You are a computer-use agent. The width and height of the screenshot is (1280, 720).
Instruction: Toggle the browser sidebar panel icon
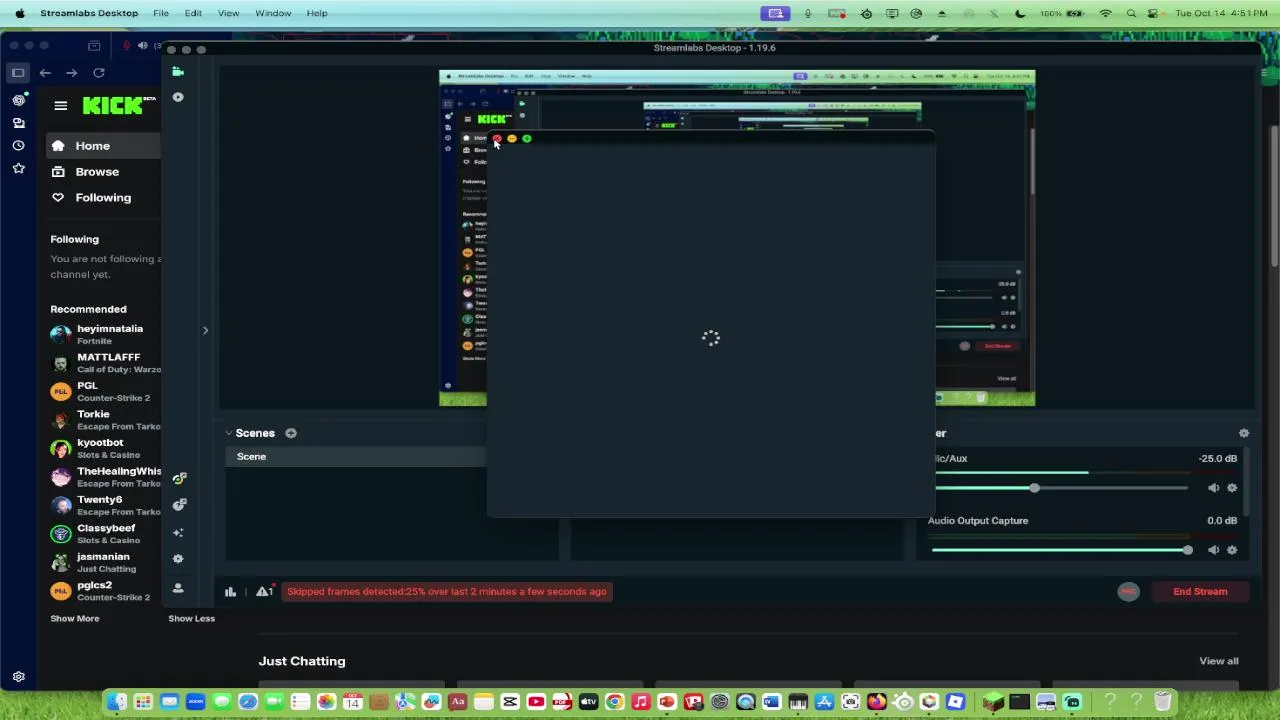point(18,73)
